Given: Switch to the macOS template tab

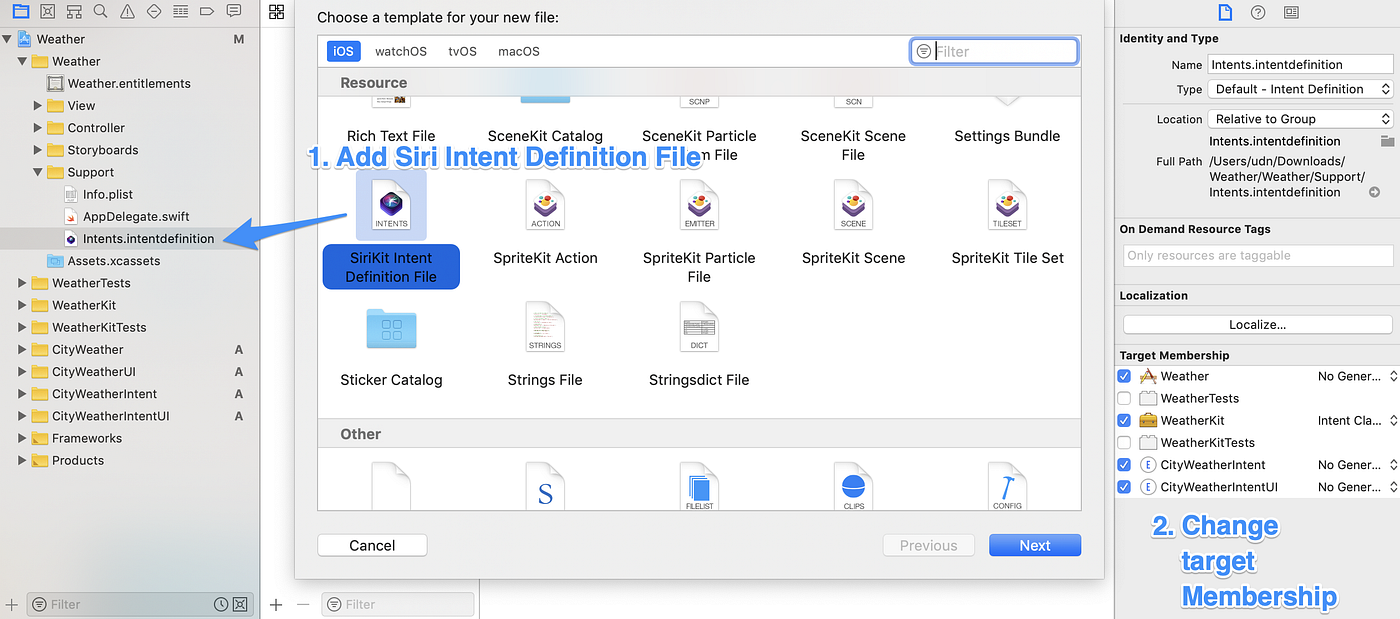Looking at the screenshot, I should click(518, 51).
